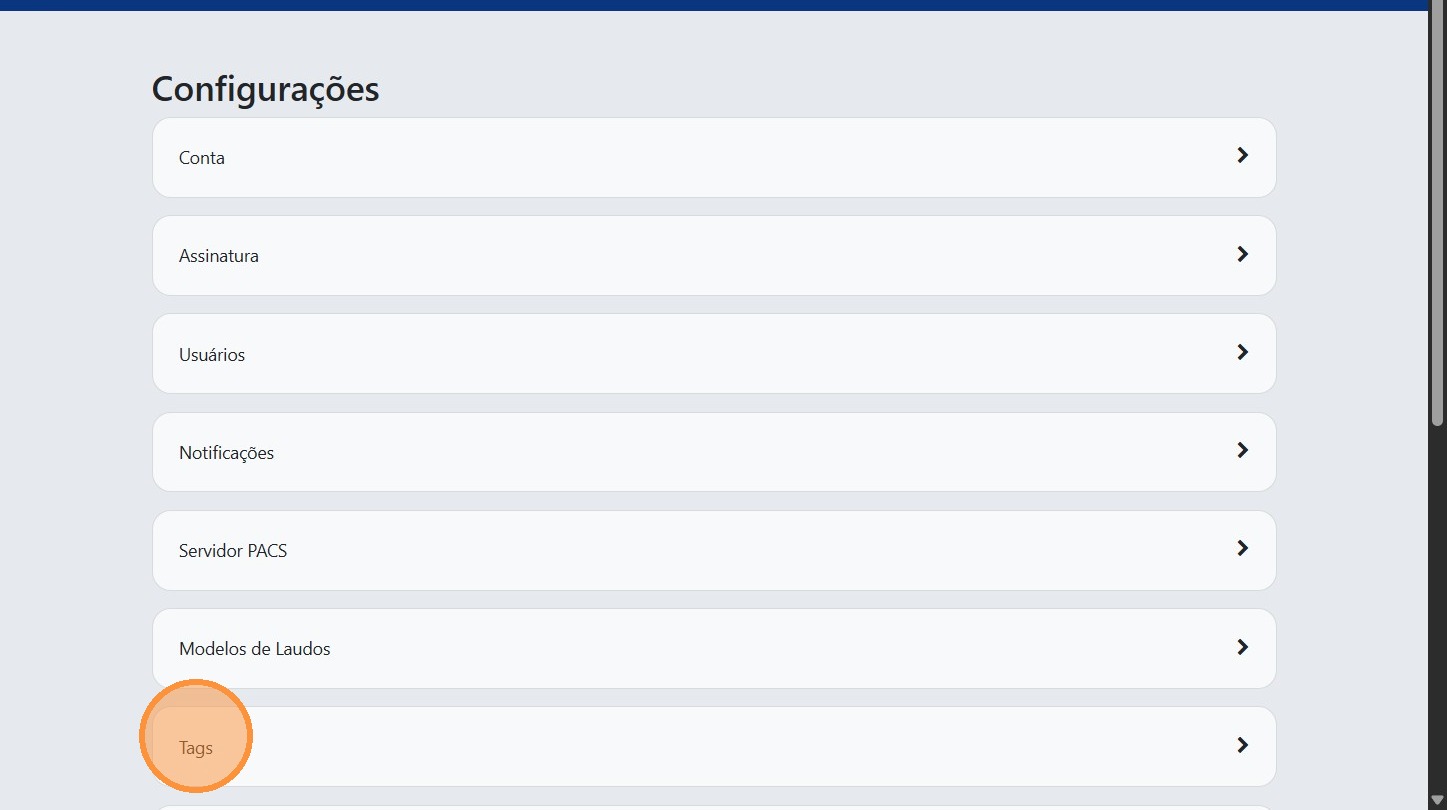
Task: Click the chevron arrow on Usuários row
Action: click(x=1242, y=352)
